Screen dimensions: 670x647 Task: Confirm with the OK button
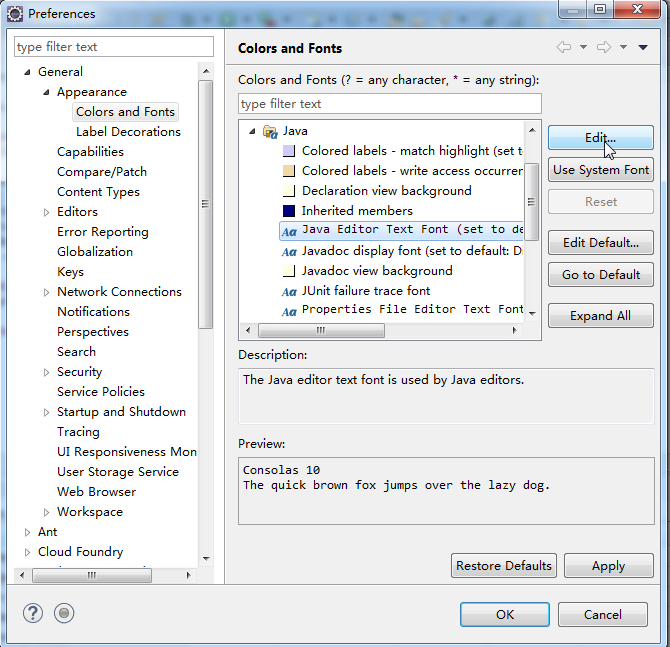[505, 615]
